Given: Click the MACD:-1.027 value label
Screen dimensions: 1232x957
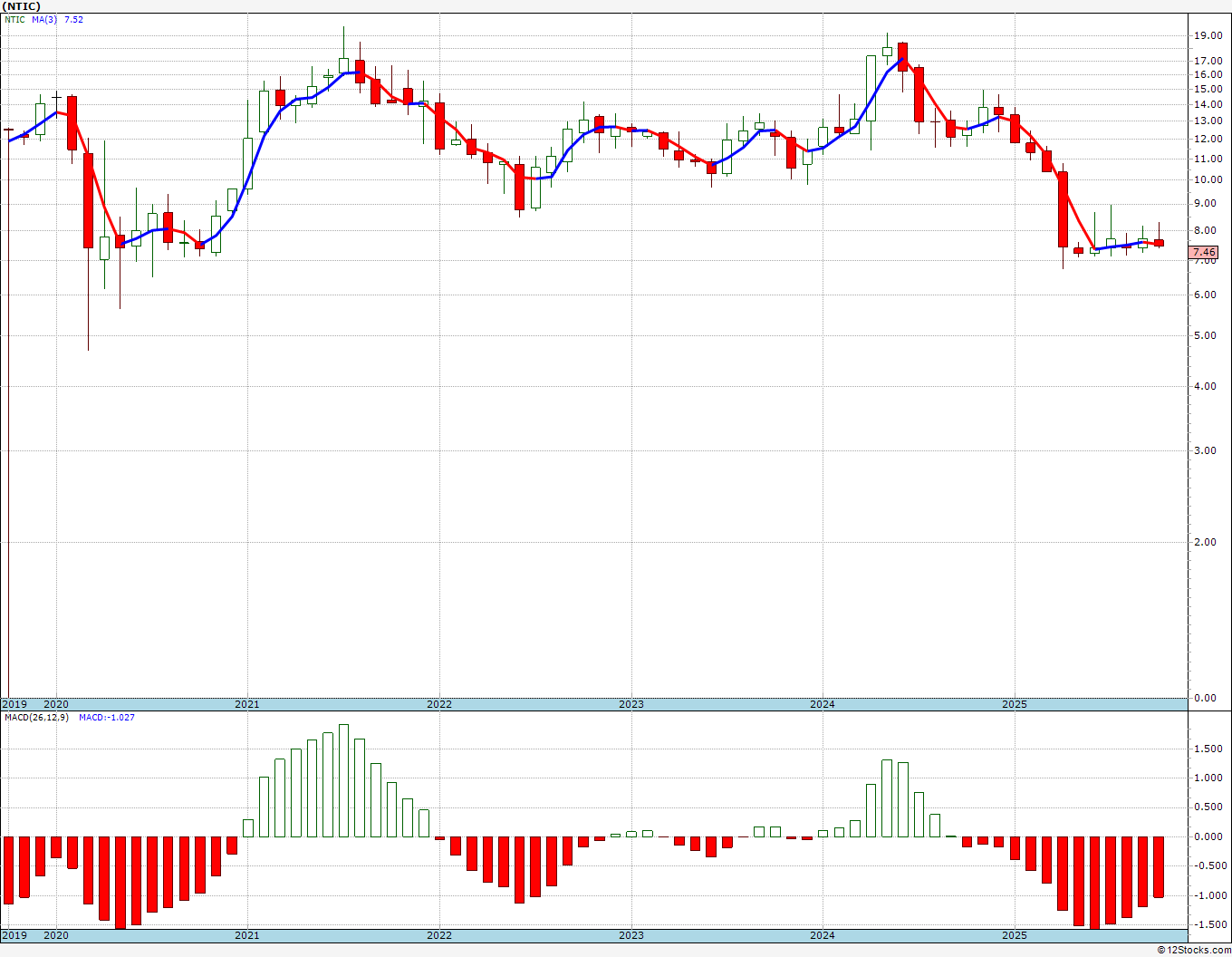Looking at the screenshot, I should tap(107, 718).
